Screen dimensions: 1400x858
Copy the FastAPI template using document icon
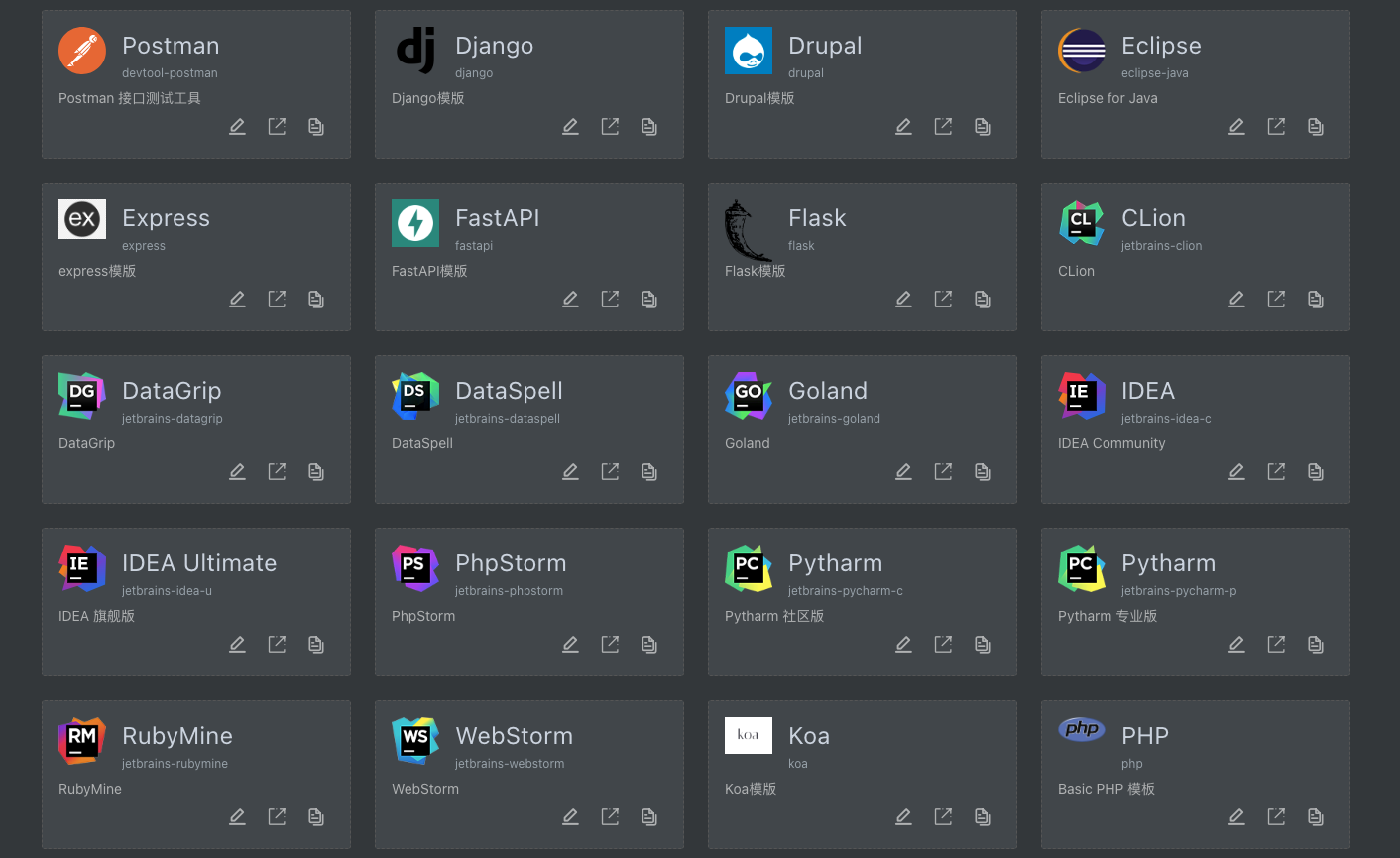coord(649,300)
